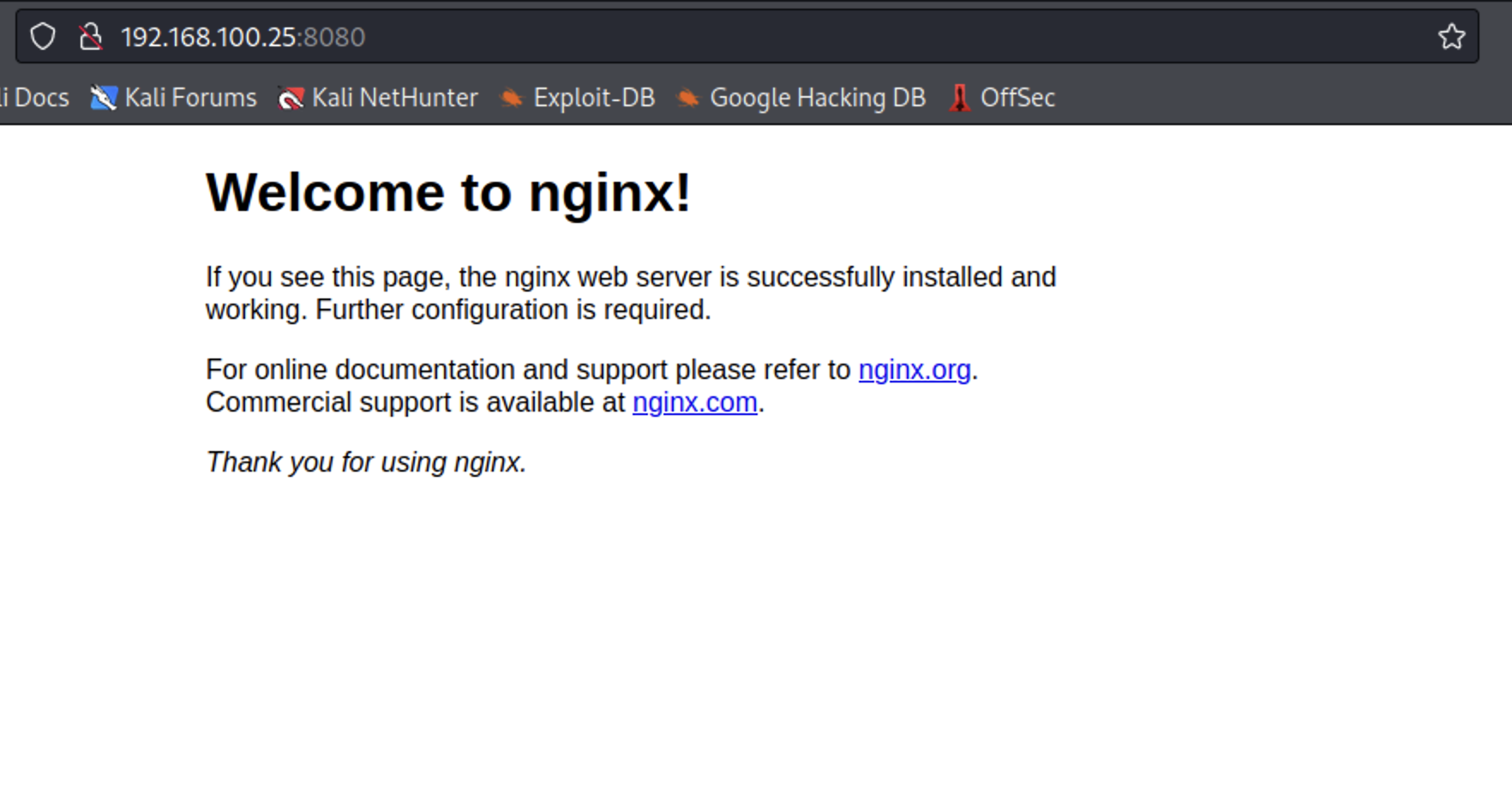The image size is (1512, 801).
Task: Click the 'Thank you for using nginx.' text
Action: tap(366, 462)
